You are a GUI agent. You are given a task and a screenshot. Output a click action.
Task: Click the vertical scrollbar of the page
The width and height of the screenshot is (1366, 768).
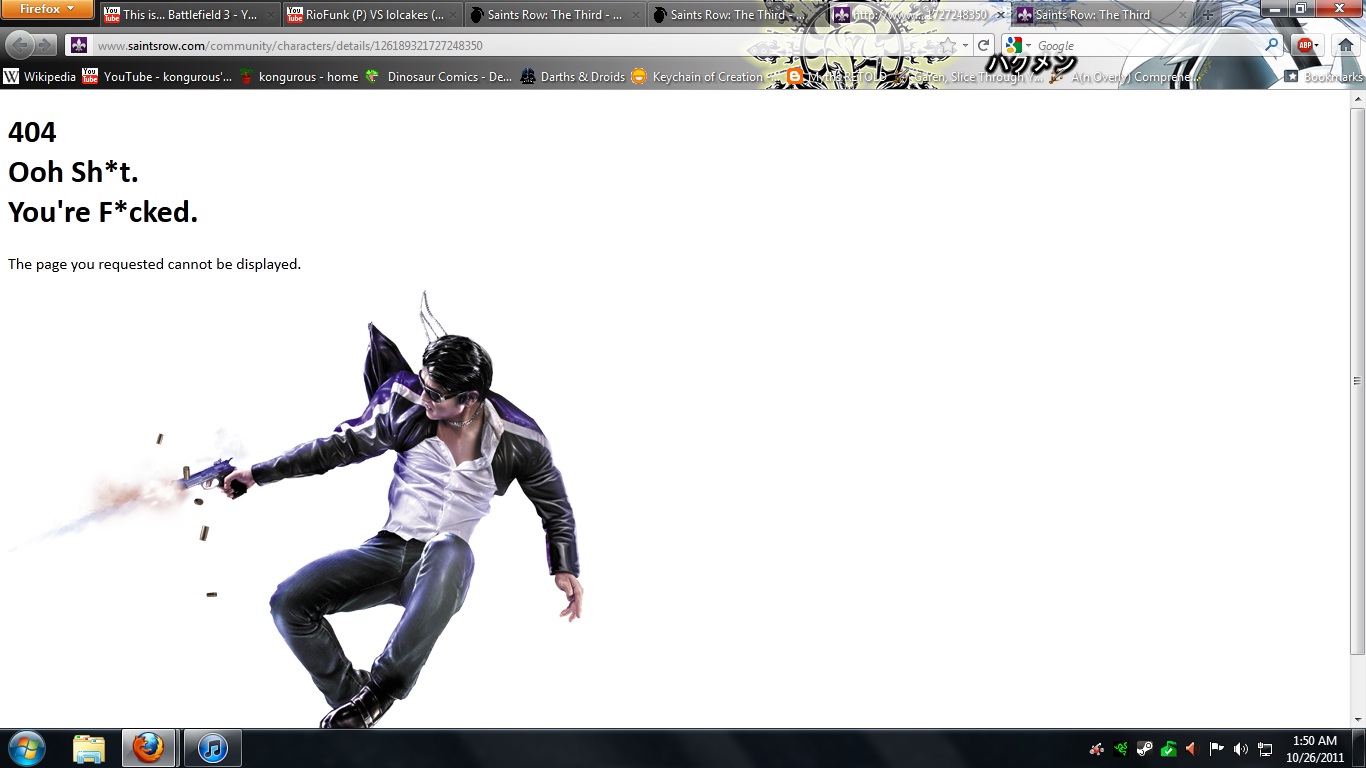[1357, 380]
